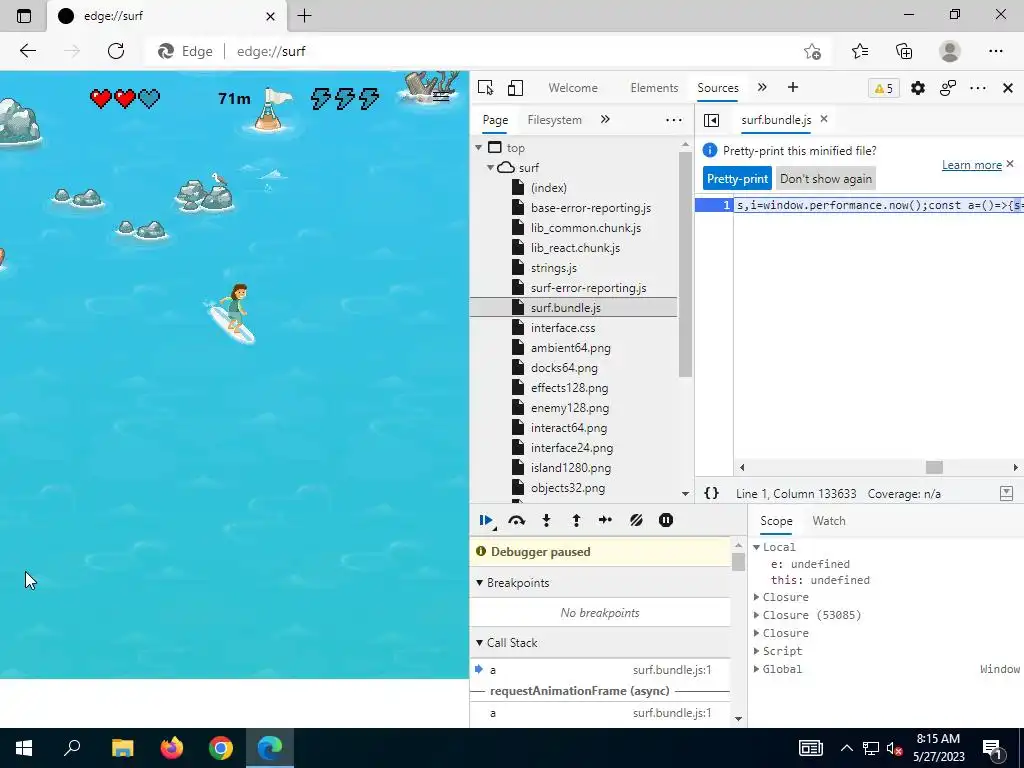Open Firefox from the taskbar
The width and height of the screenshot is (1024, 768).
tap(172, 748)
